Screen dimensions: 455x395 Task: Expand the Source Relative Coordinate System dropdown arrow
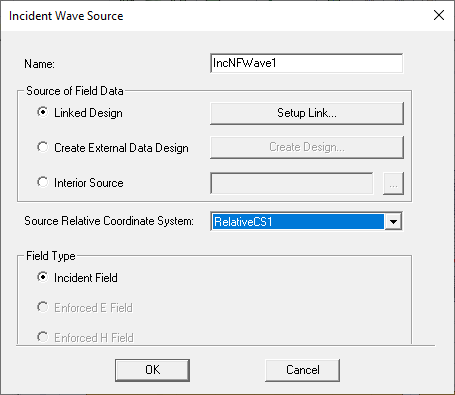(393, 222)
